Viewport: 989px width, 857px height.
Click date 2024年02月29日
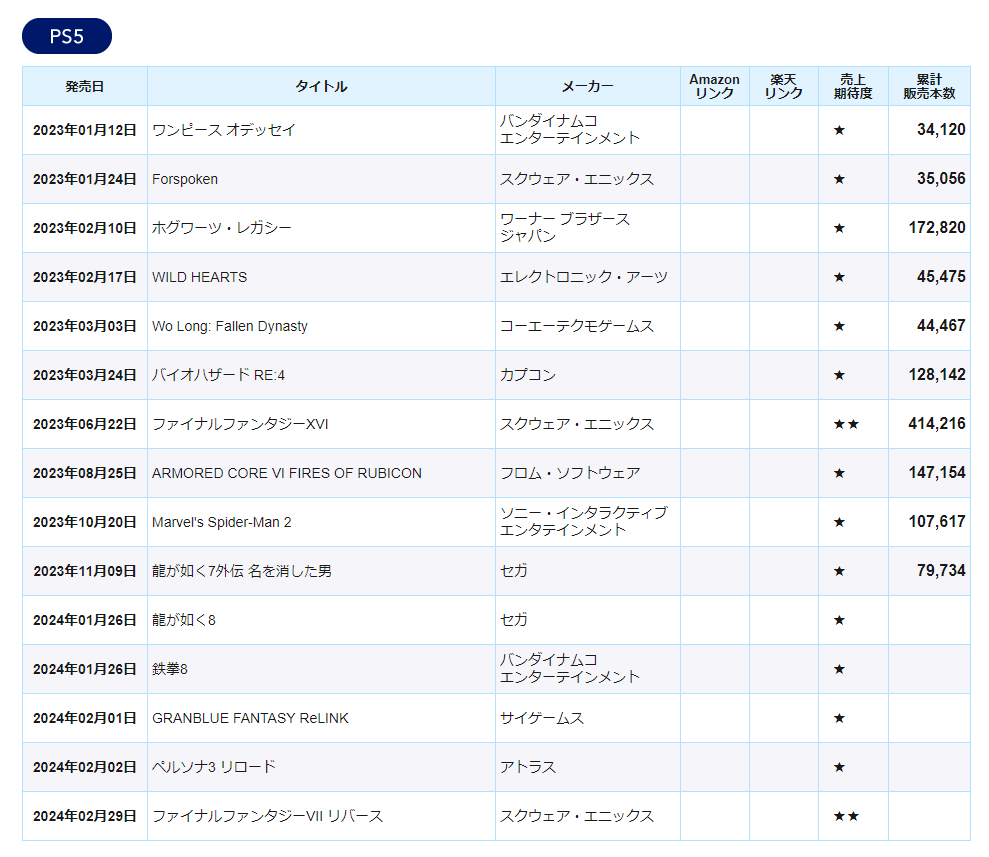(x=85, y=816)
